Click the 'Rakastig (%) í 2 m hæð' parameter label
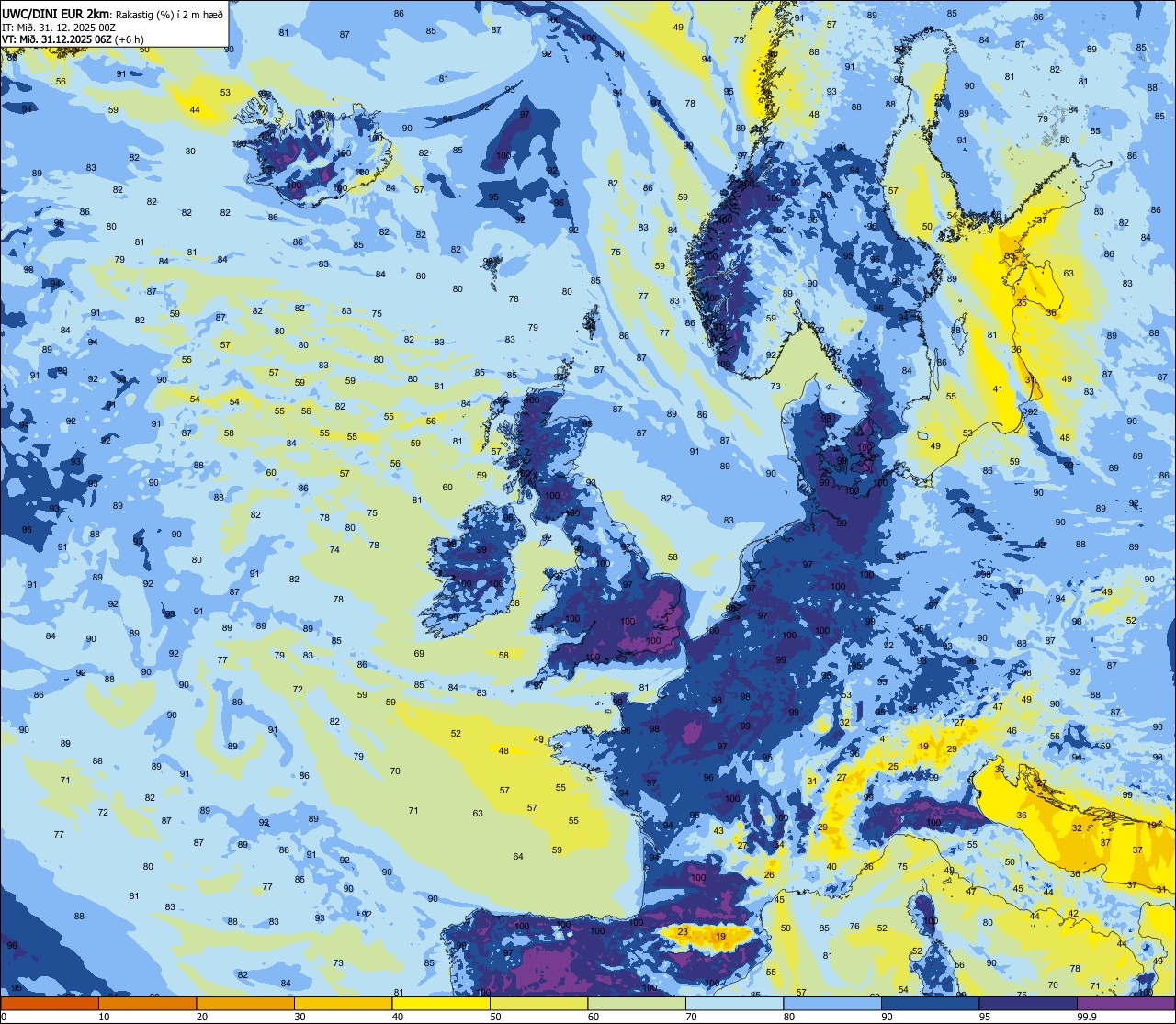 pyautogui.click(x=168, y=14)
